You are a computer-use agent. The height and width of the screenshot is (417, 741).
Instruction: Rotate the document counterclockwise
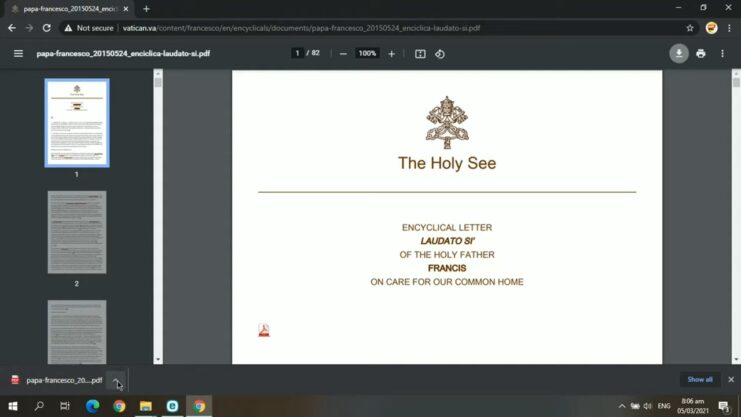tap(440, 54)
